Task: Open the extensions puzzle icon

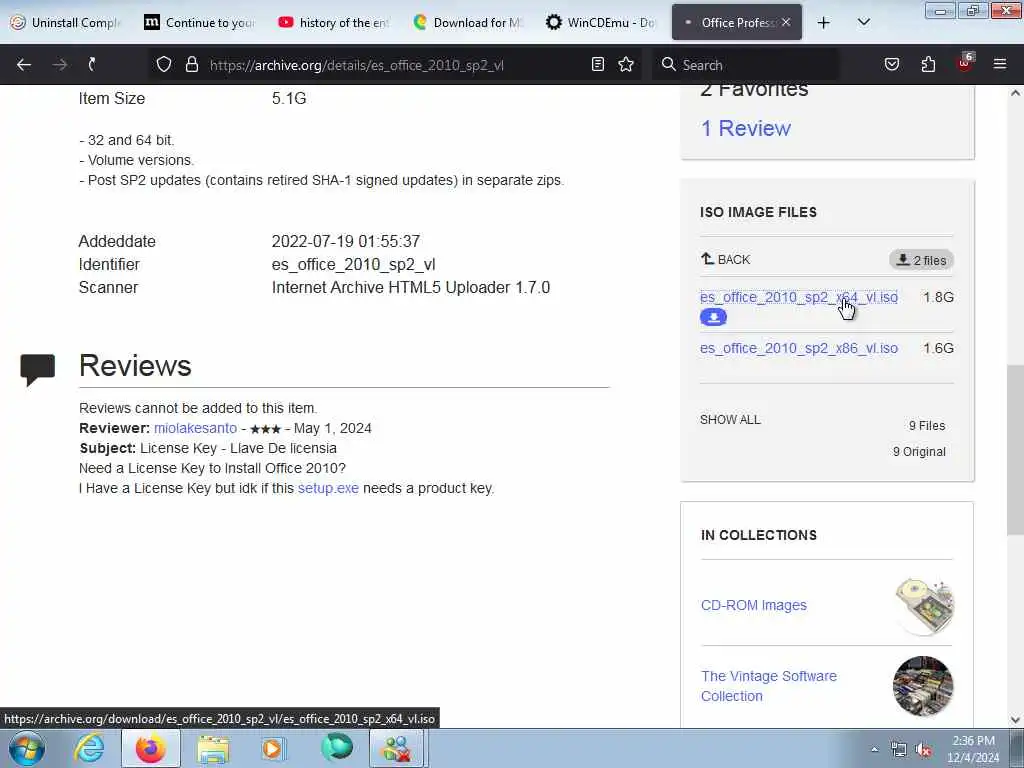Action: coord(928,65)
